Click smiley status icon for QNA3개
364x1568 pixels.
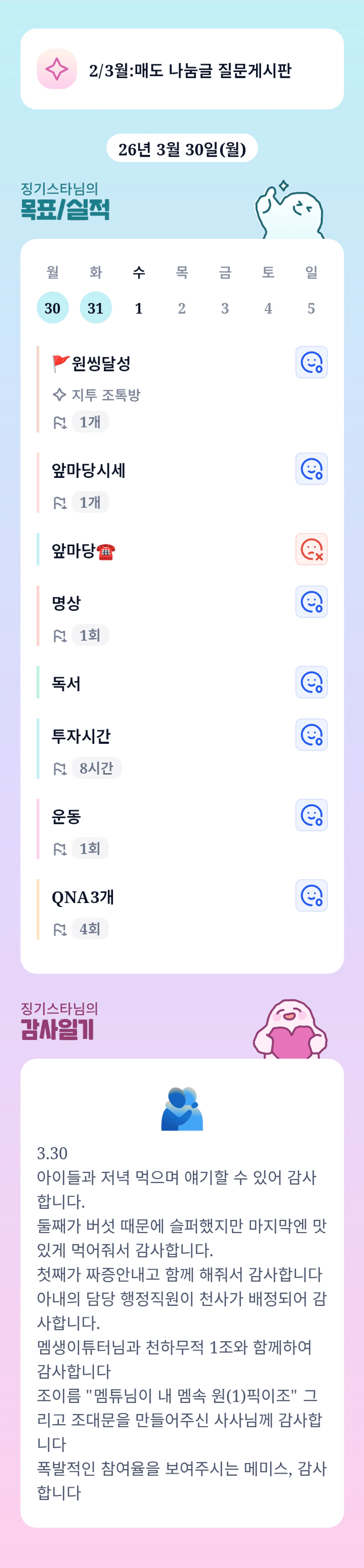311,896
